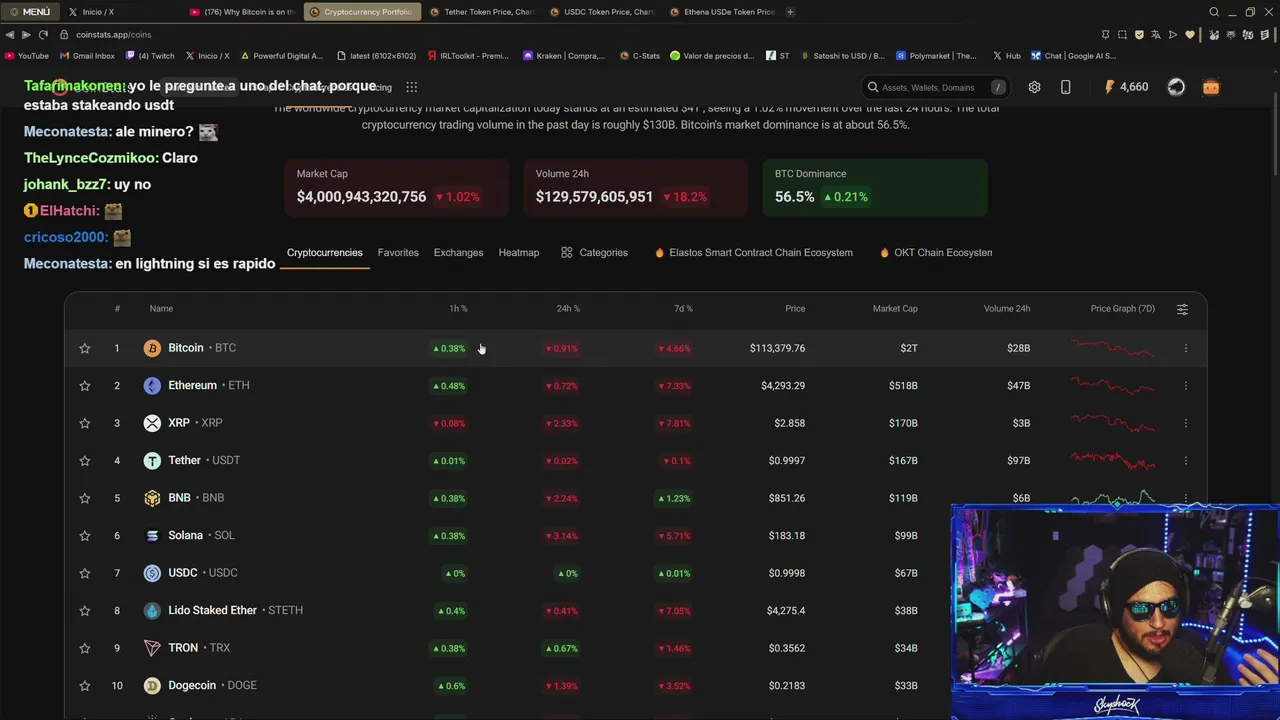Click the Dogecoin coin logo

(152, 686)
